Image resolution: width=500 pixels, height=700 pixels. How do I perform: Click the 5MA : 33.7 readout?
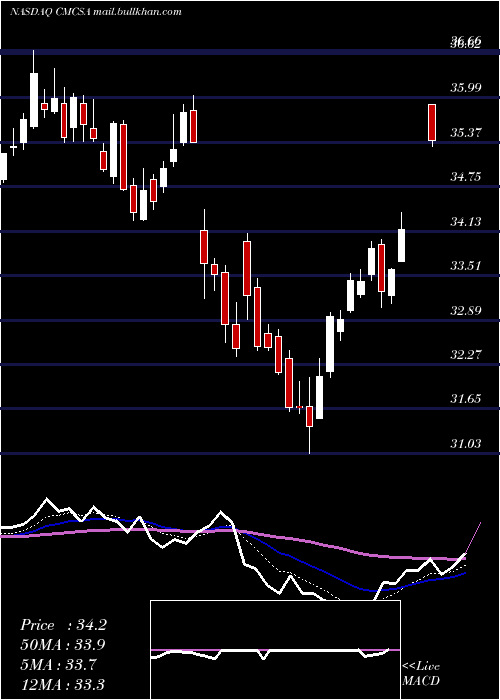coord(58,665)
